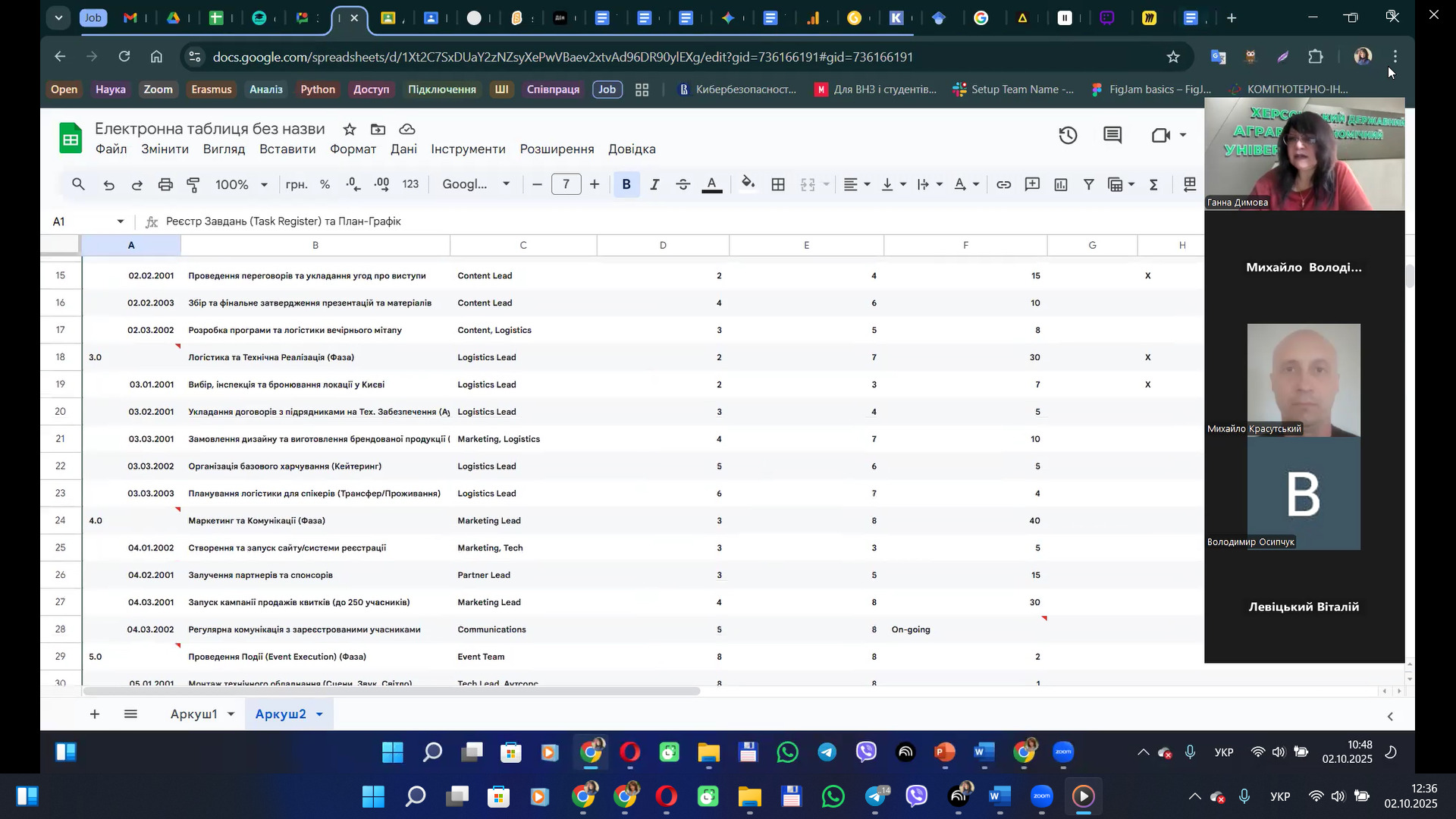Viewport: 1456px width, 819px height.
Task: Toggle bold formatting button
Action: [x=626, y=184]
